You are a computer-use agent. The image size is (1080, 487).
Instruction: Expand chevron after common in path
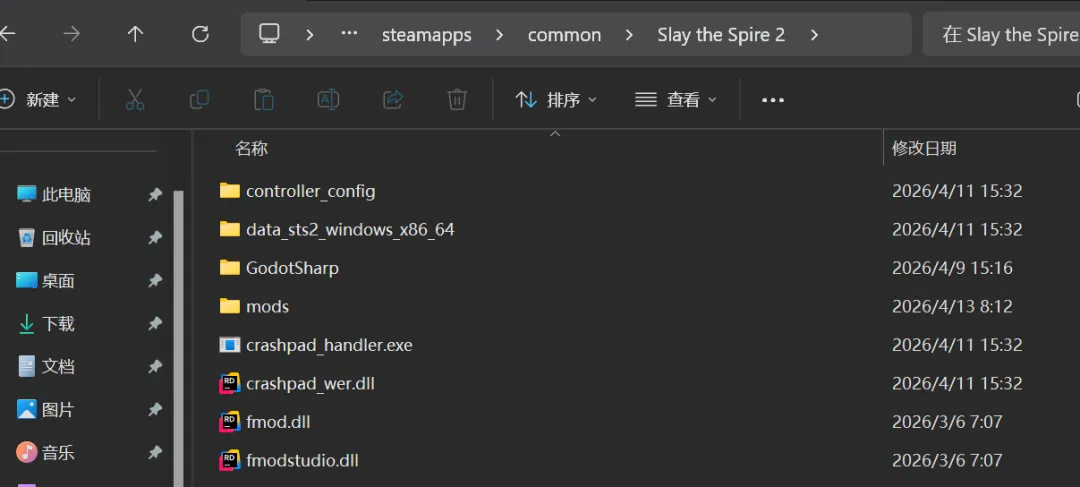click(629, 34)
